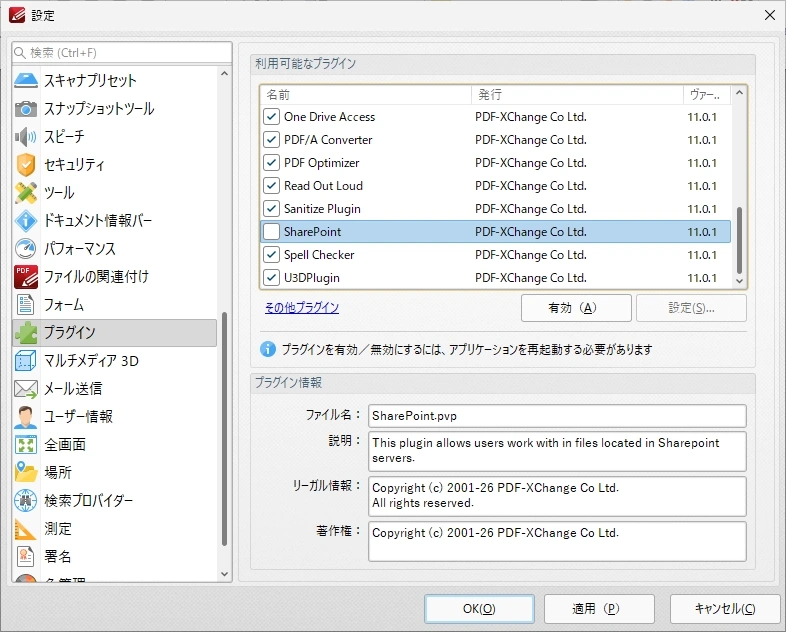Screen dimensions: 786x632
Task: Confirm with the OK(O) button
Action: coord(479,608)
